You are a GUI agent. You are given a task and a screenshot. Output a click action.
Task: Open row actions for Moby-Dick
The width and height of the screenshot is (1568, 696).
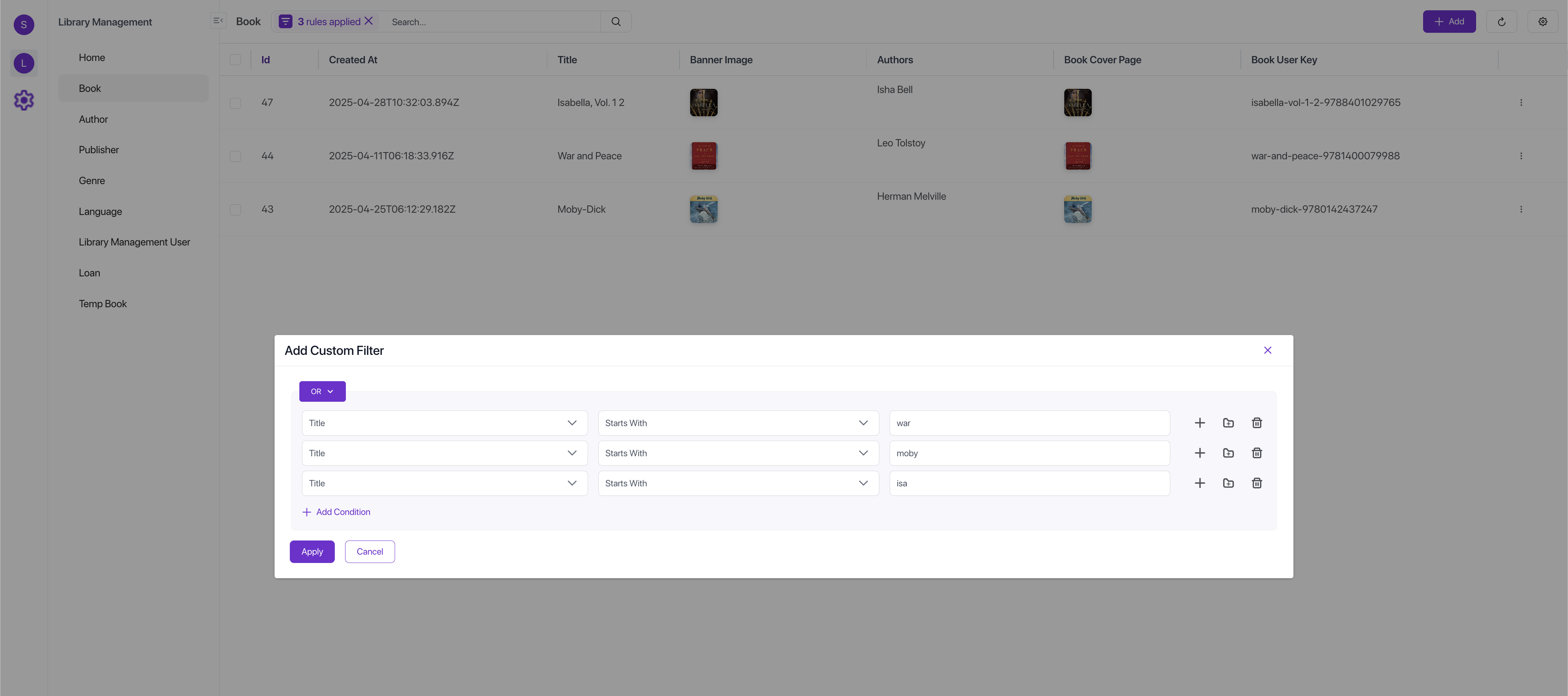pyautogui.click(x=1520, y=209)
